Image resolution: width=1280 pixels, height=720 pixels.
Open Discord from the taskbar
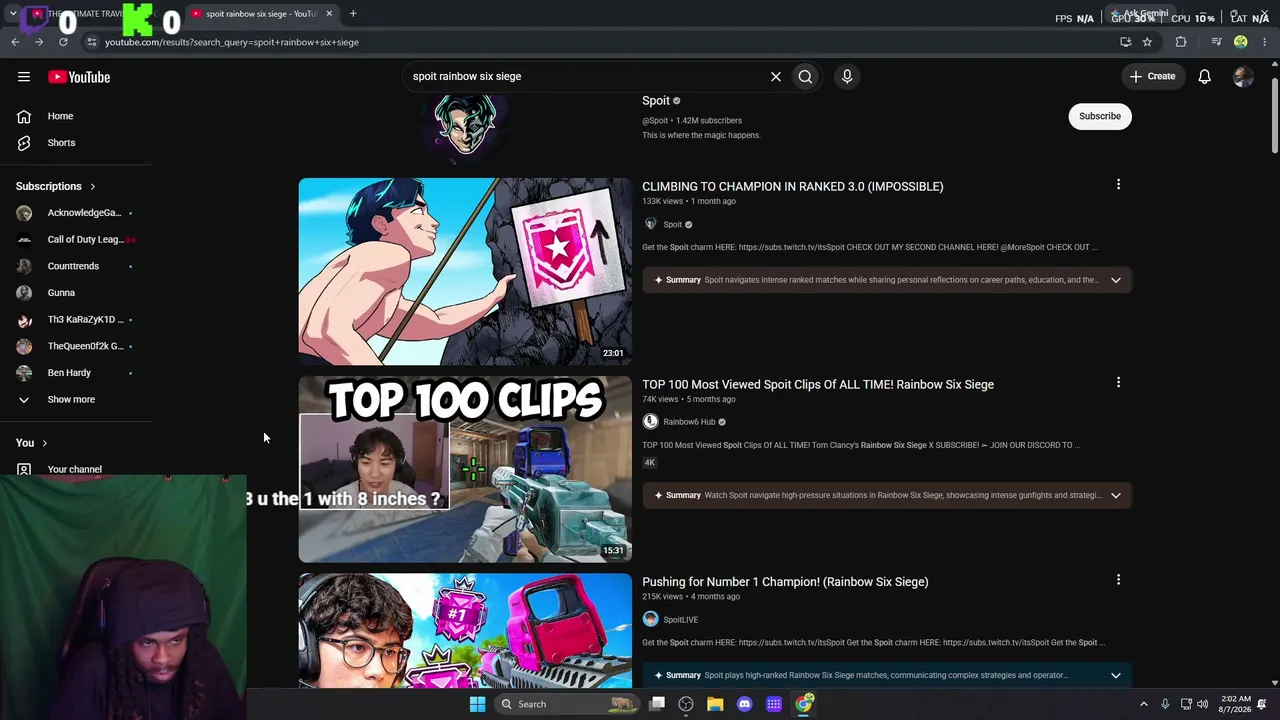744,704
